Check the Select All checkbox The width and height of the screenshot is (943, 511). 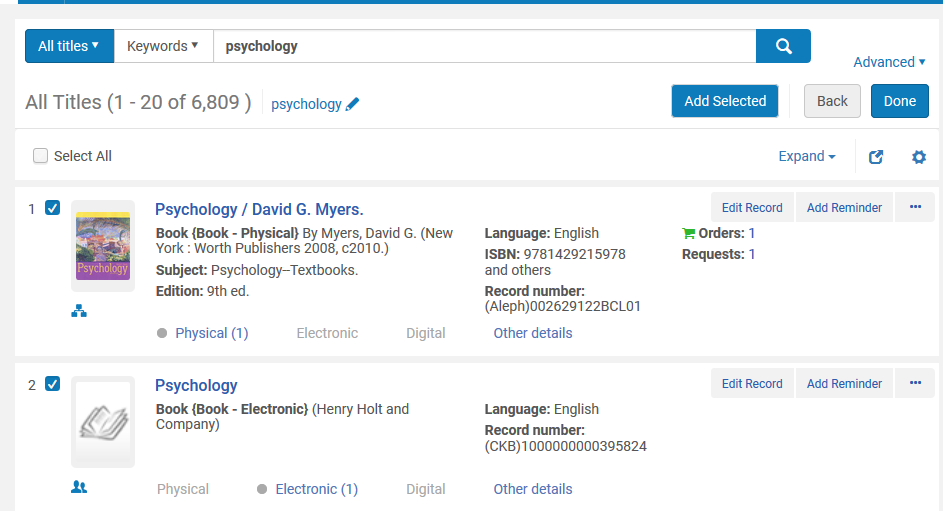pyautogui.click(x=40, y=156)
